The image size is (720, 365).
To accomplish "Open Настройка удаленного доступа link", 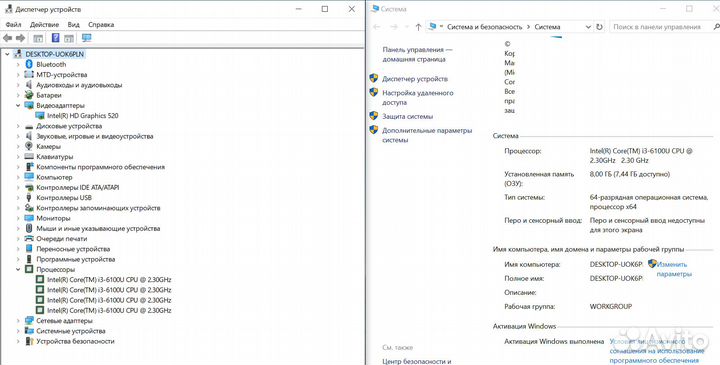I will point(417,97).
